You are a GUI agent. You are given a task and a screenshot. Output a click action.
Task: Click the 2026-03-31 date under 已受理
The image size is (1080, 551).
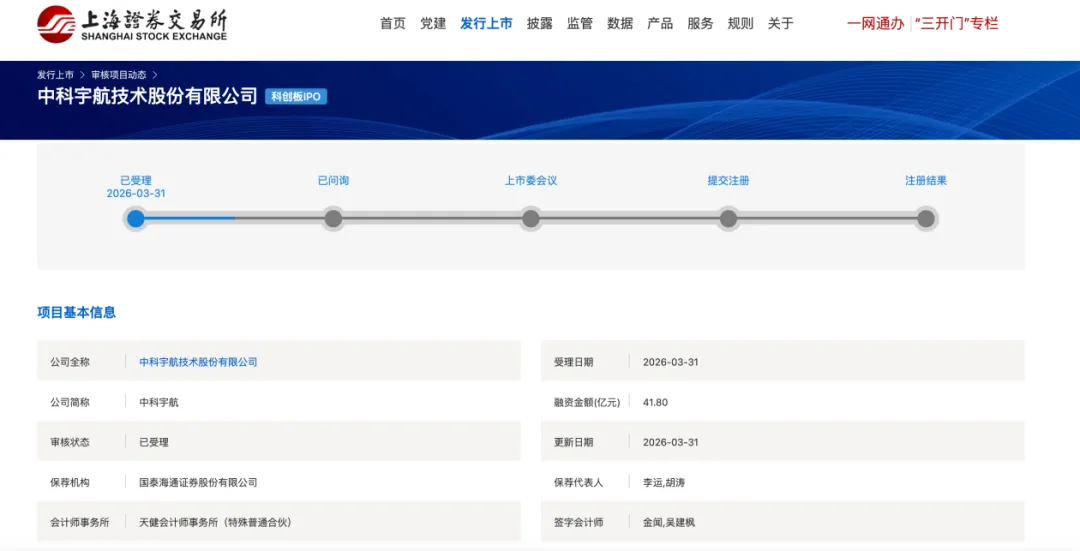[x=136, y=194]
